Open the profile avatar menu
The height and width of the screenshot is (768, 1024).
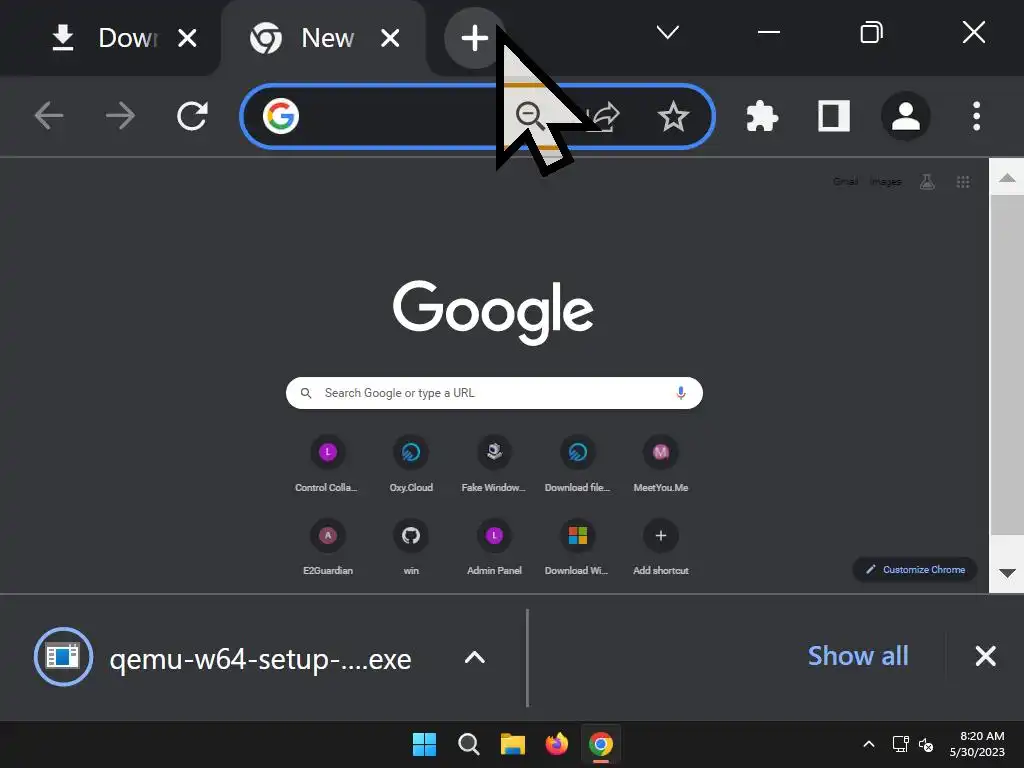[x=906, y=116]
